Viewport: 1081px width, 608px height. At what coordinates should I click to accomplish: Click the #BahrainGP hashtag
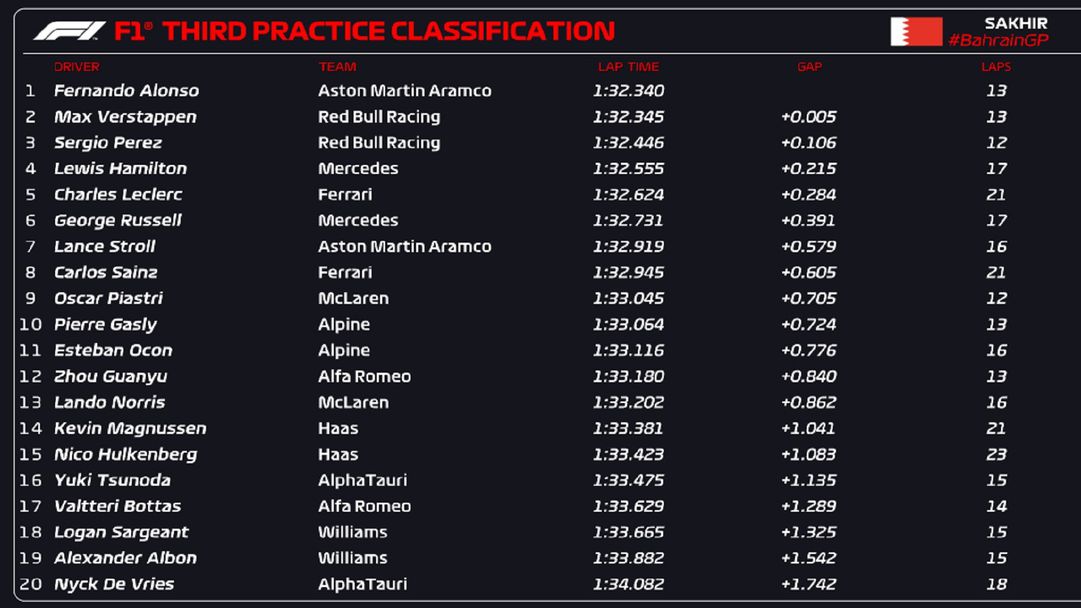(998, 41)
